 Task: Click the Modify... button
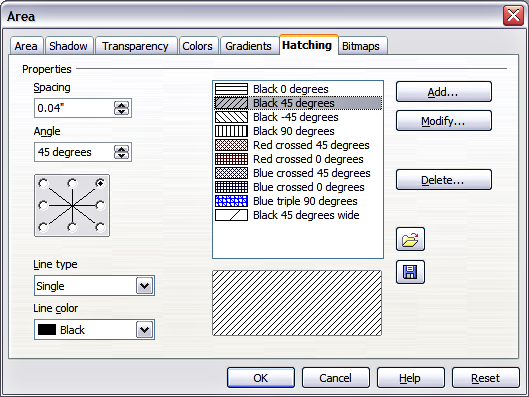[444, 120]
